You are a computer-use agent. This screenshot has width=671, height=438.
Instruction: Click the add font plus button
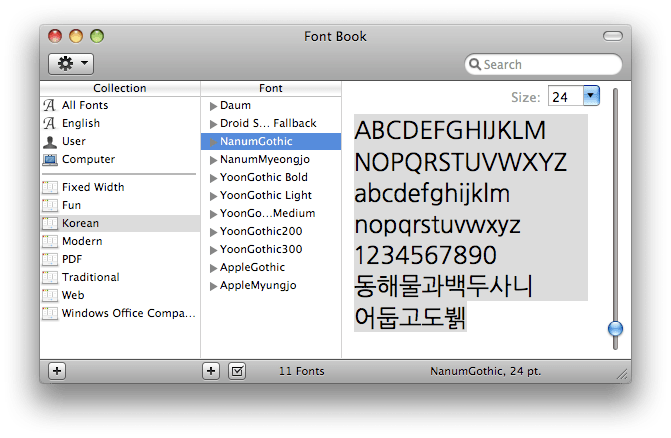[211, 371]
